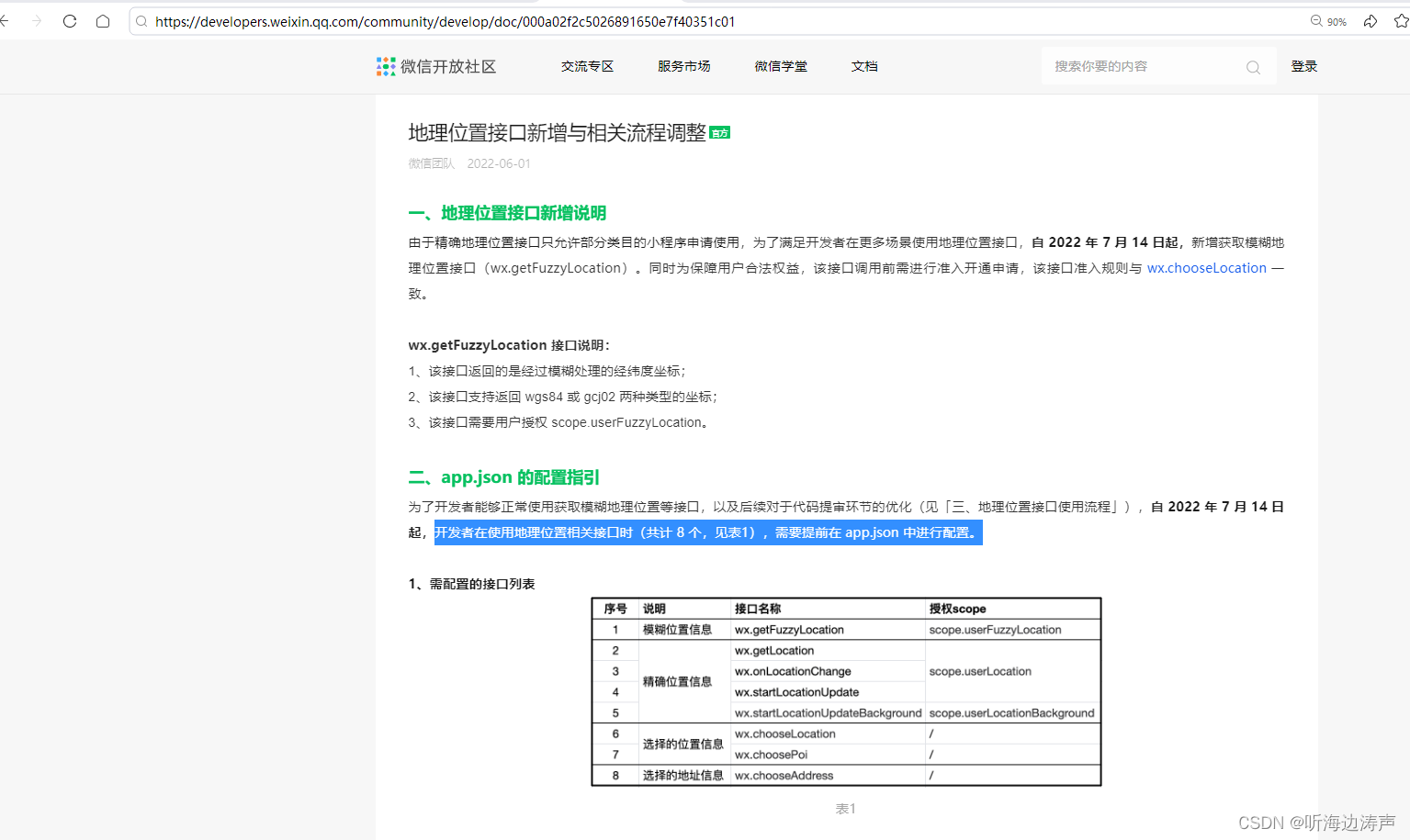
Task: Click the 服务市场 navigation entry
Action: [683, 66]
